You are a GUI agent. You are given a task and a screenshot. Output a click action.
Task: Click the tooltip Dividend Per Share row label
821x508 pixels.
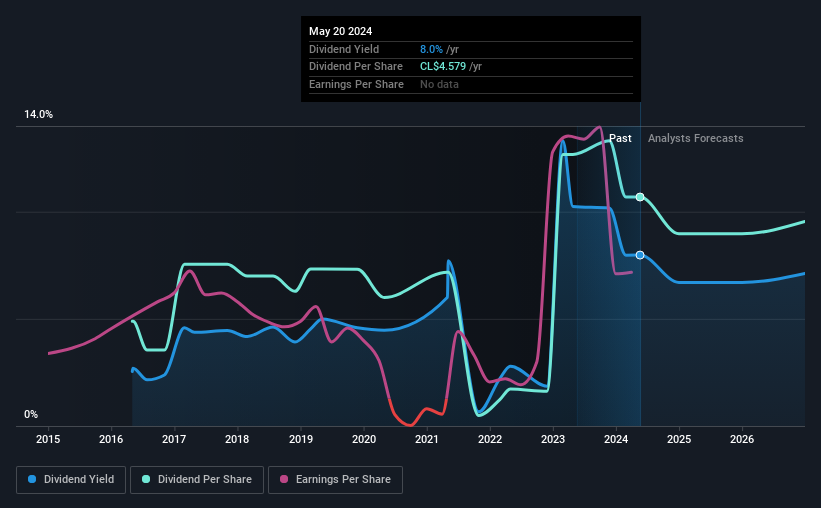tap(356, 67)
